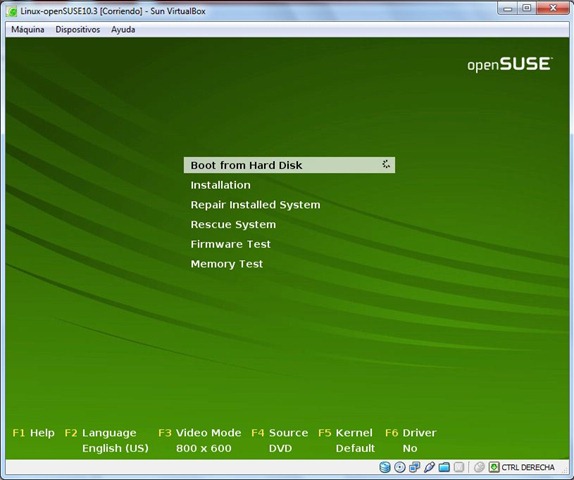Click the greyed-out display status icon
This screenshot has width=574, height=480.
[x=459, y=467]
